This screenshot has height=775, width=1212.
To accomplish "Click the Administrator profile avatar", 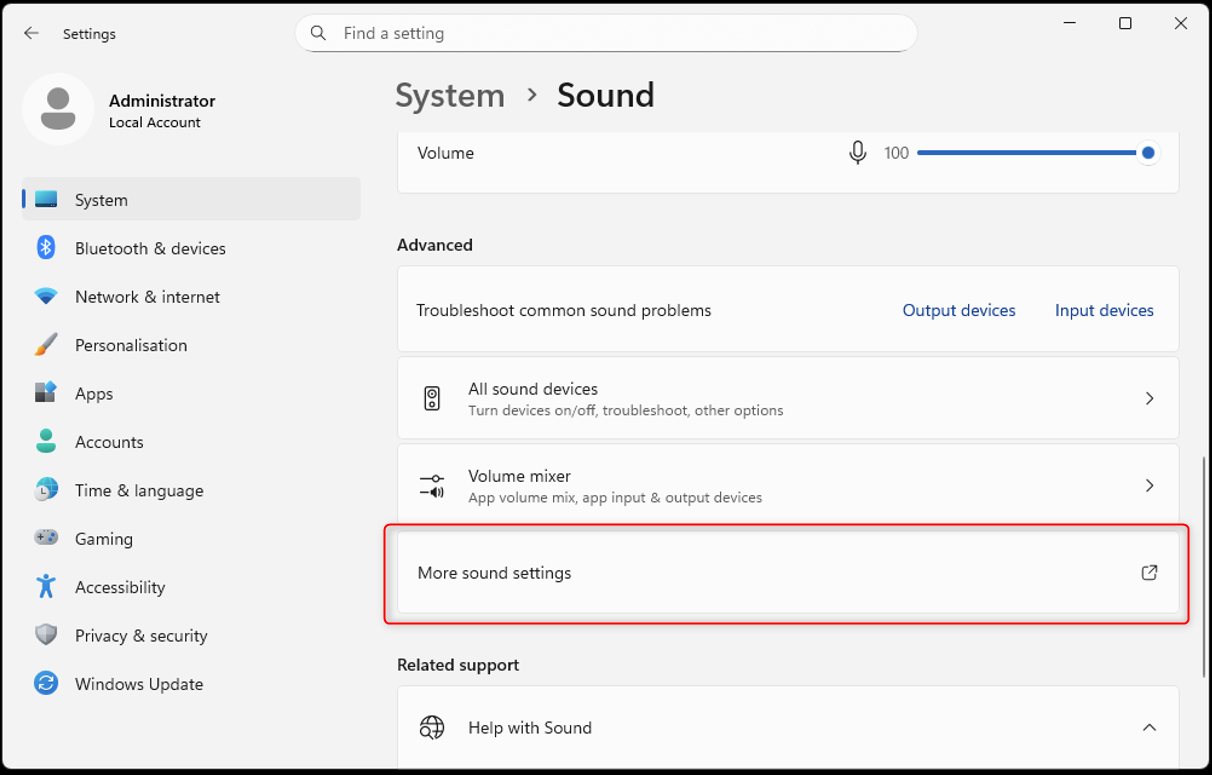I will click(x=58, y=109).
